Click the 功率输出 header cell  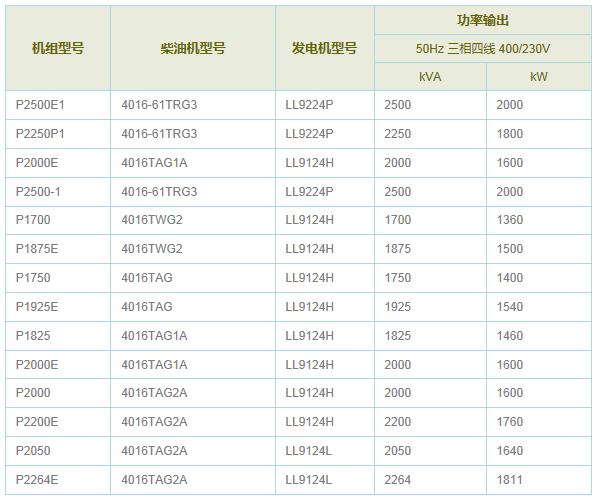point(482,20)
